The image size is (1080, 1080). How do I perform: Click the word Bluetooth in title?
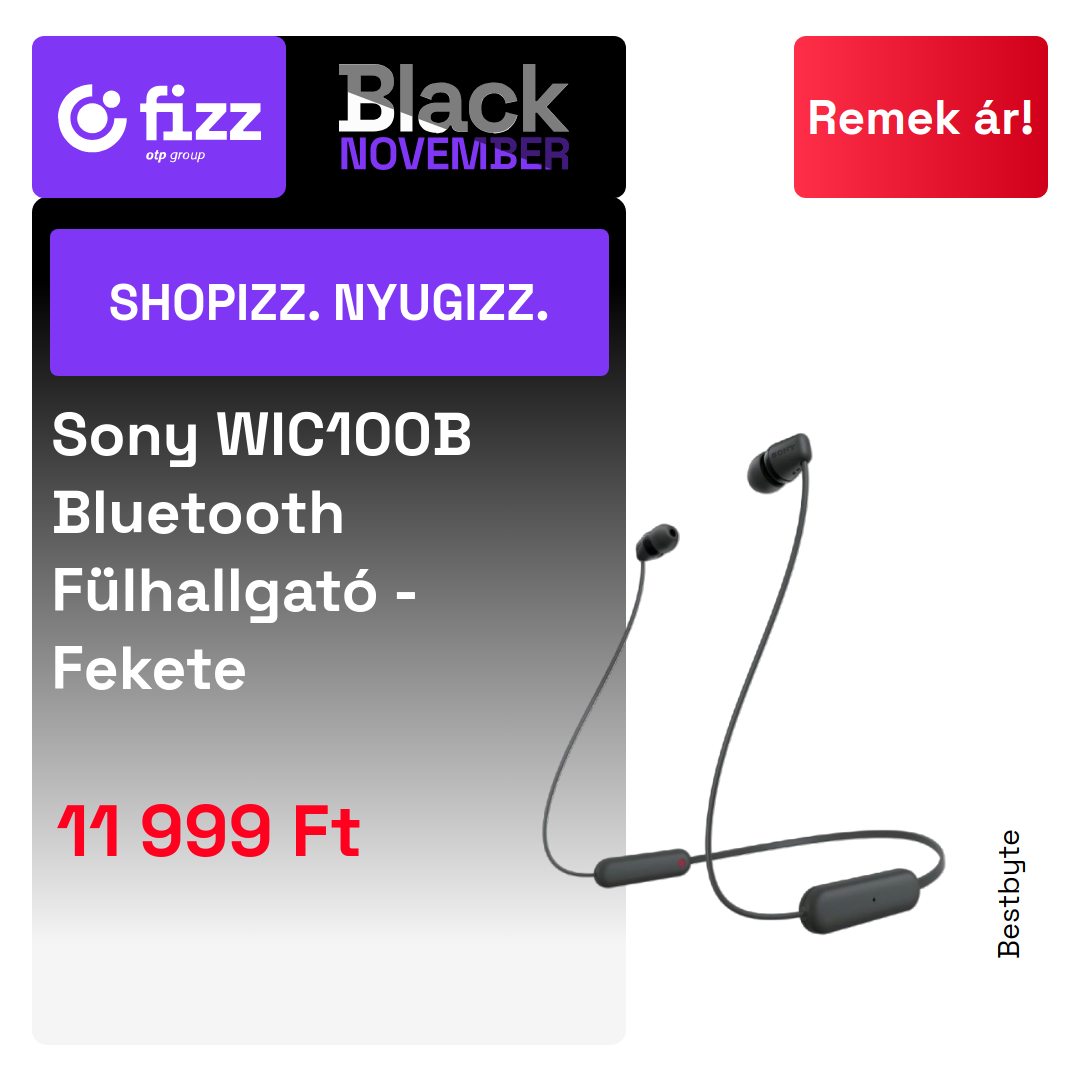pyautogui.click(x=198, y=512)
